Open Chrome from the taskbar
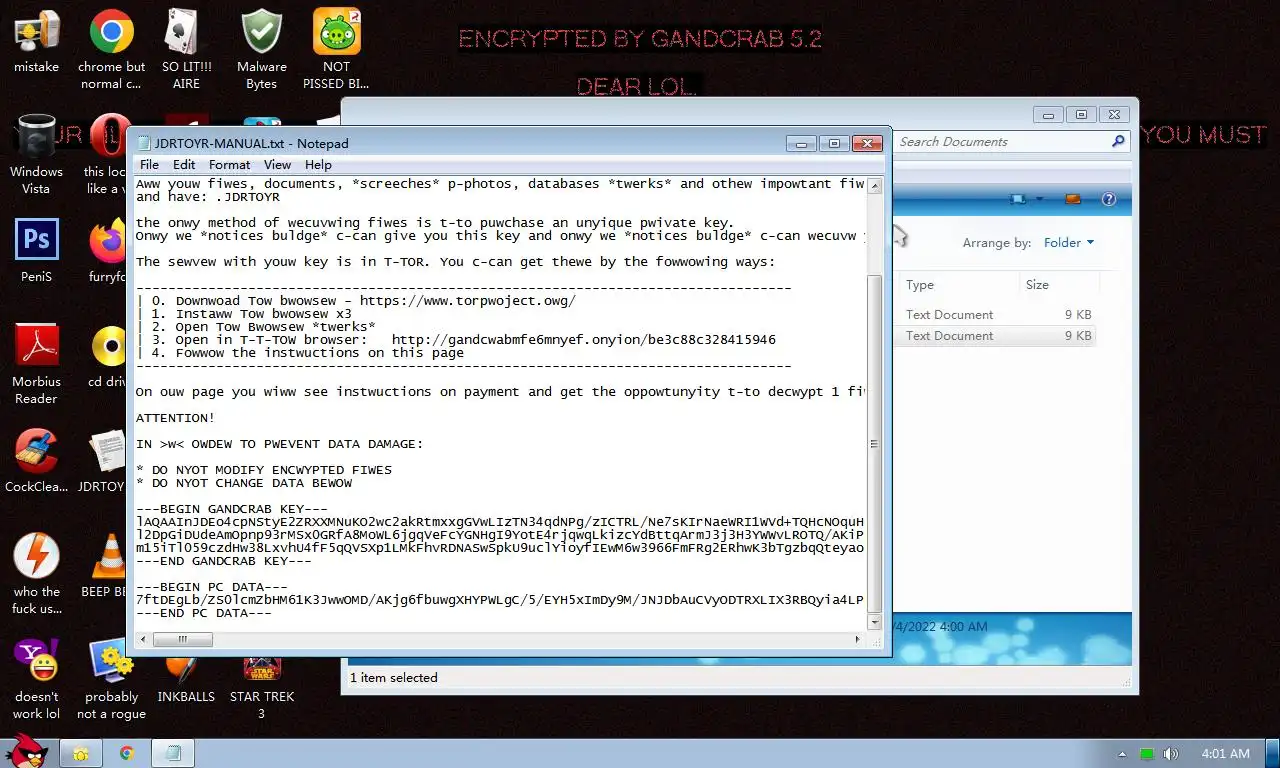The image size is (1280, 768). [x=127, y=753]
